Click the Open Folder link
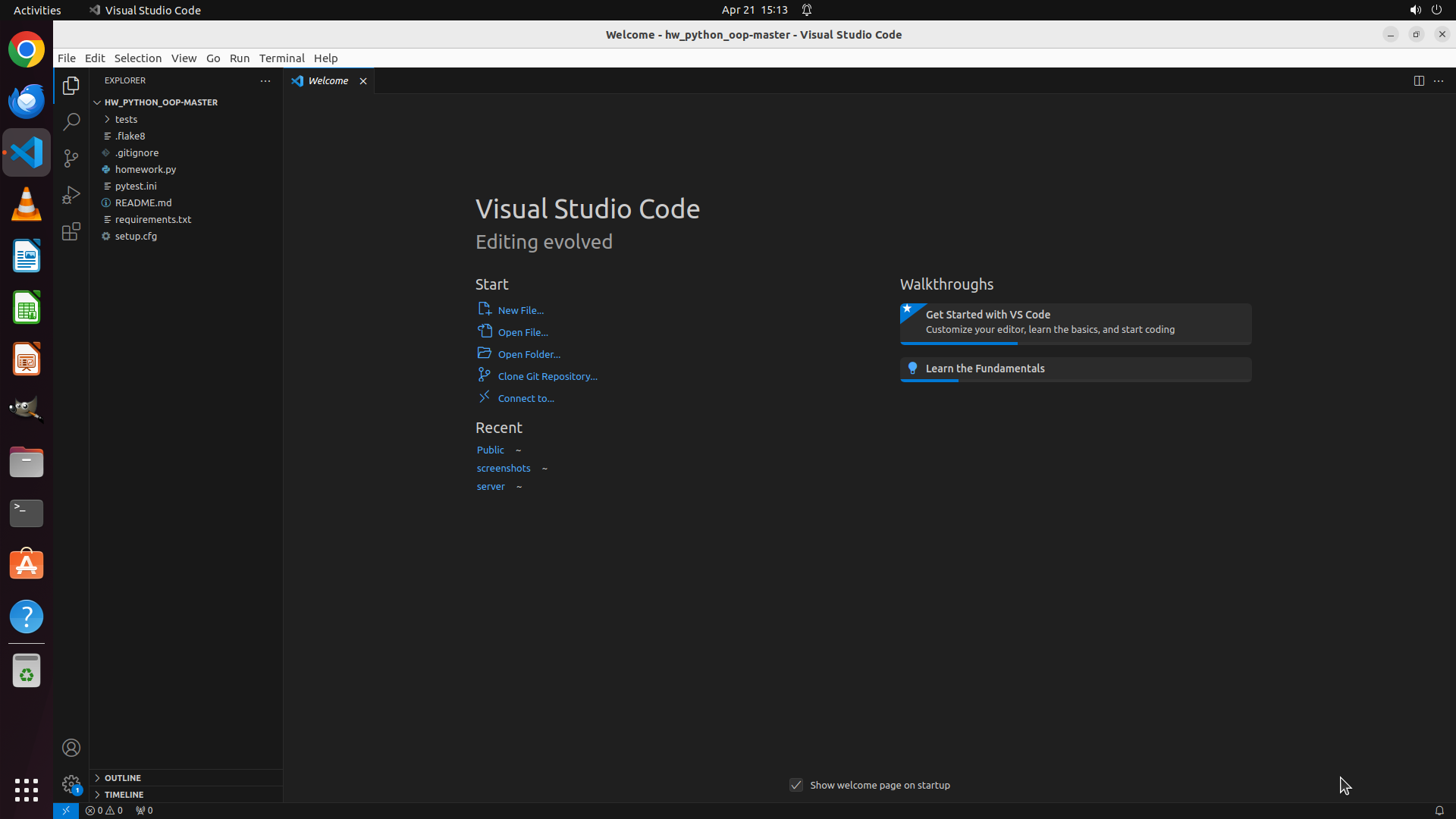1456x819 pixels. click(529, 354)
